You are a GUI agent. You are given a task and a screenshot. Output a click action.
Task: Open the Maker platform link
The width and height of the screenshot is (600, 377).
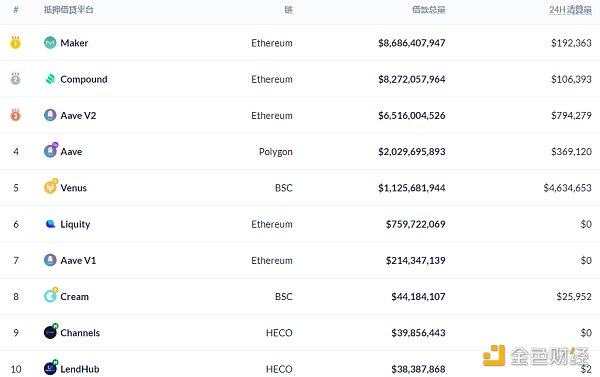[74, 43]
